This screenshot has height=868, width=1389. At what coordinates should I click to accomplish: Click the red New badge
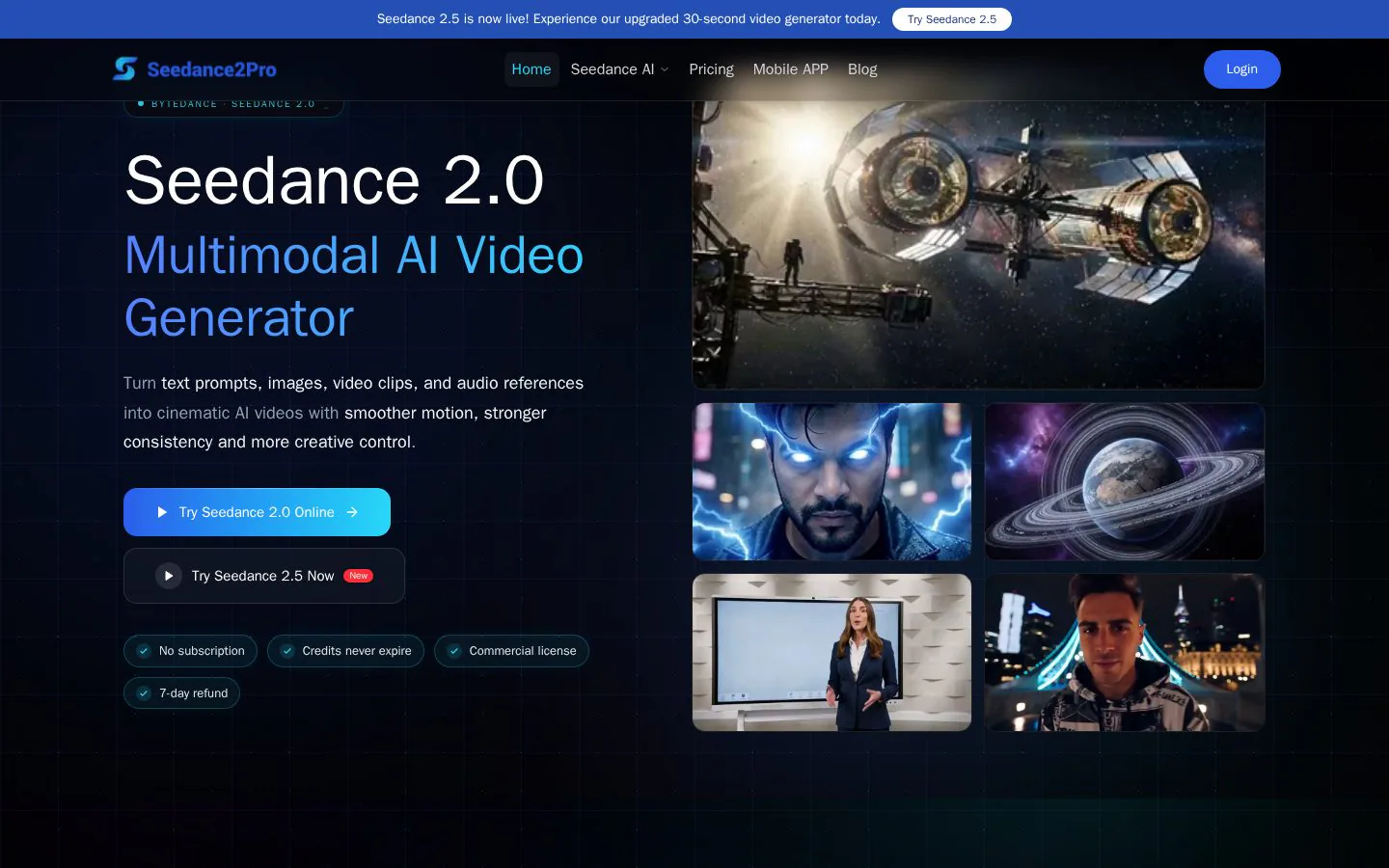(x=358, y=576)
